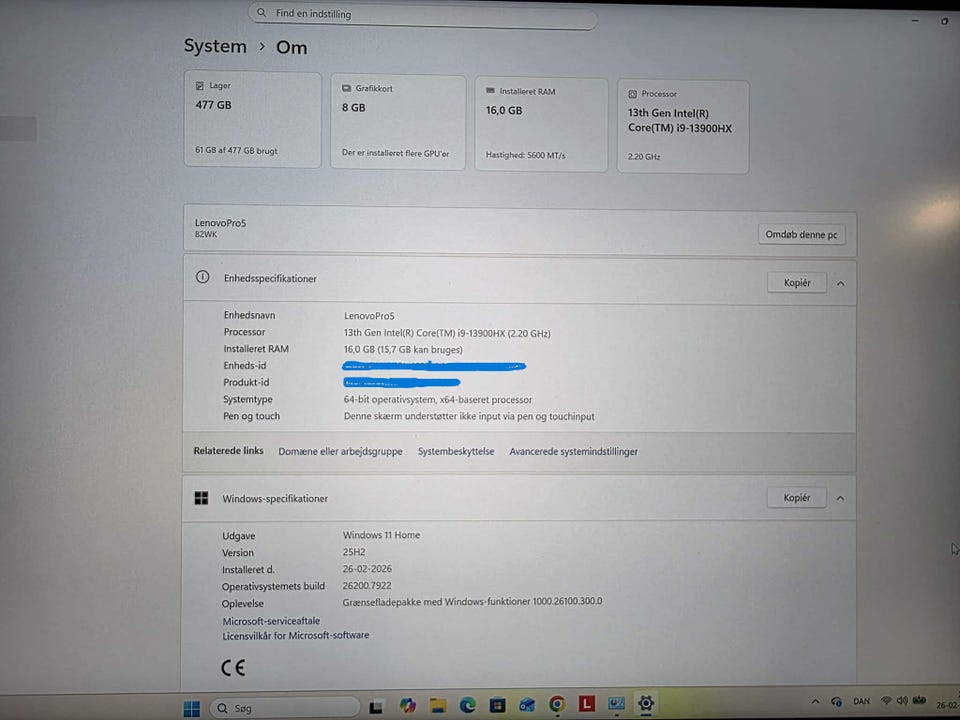Click the security tray icon beside DAN
The image size is (960, 720).
pos(836,702)
